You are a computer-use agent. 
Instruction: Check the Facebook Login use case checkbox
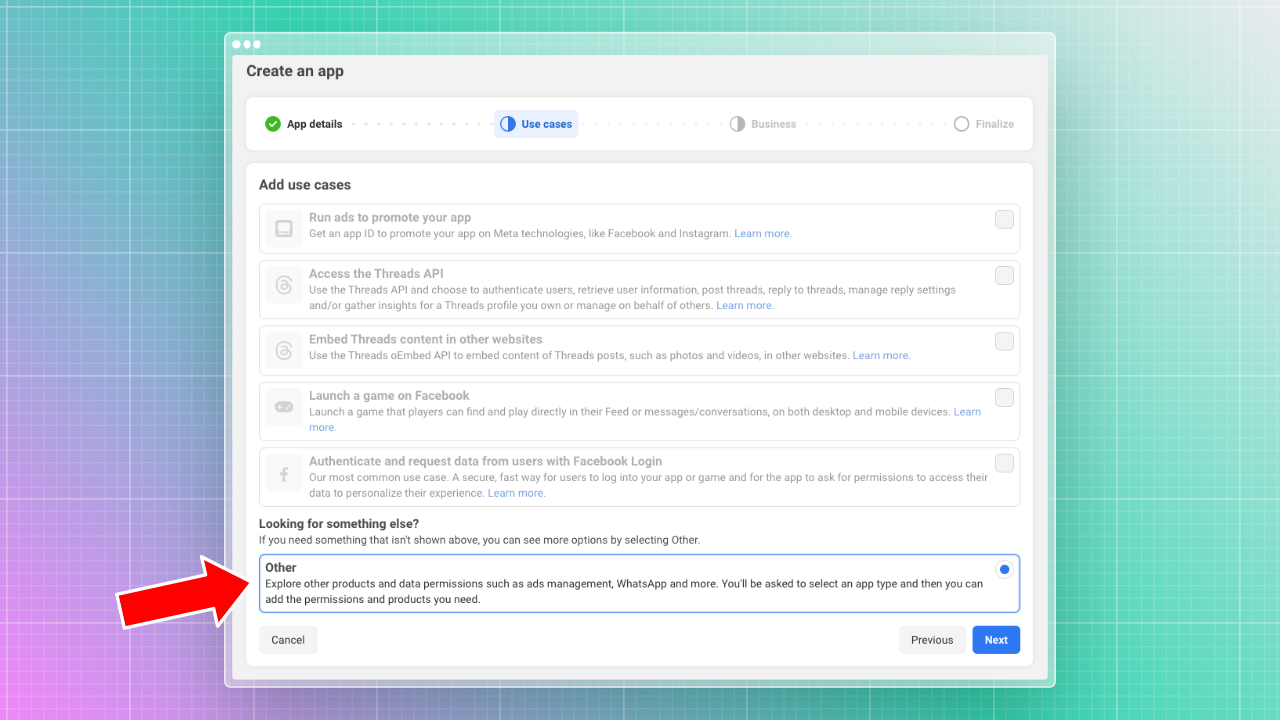(x=1004, y=463)
